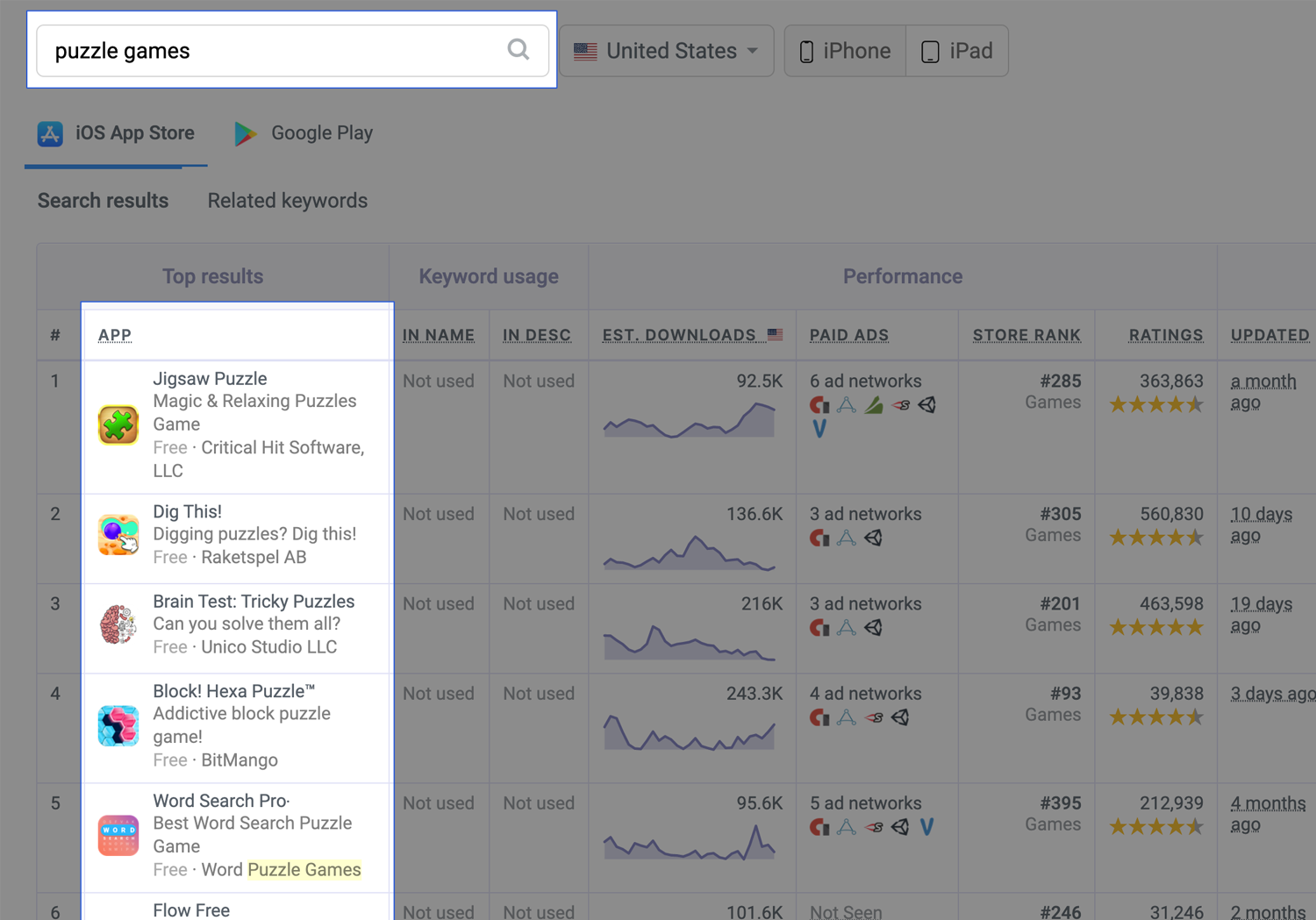Image resolution: width=1316 pixels, height=920 pixels.
Task: Click Brain Test downloads sparkline chart
Action: tap(690, 642)
